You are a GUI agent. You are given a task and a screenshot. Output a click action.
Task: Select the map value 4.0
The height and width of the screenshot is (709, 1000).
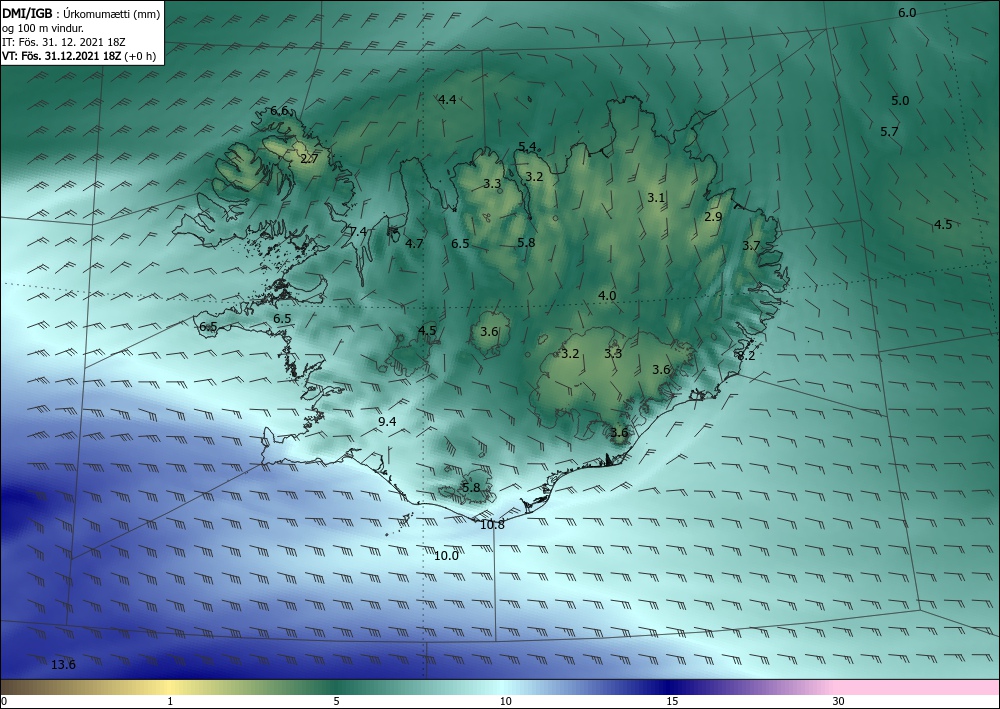click(607, 296)
